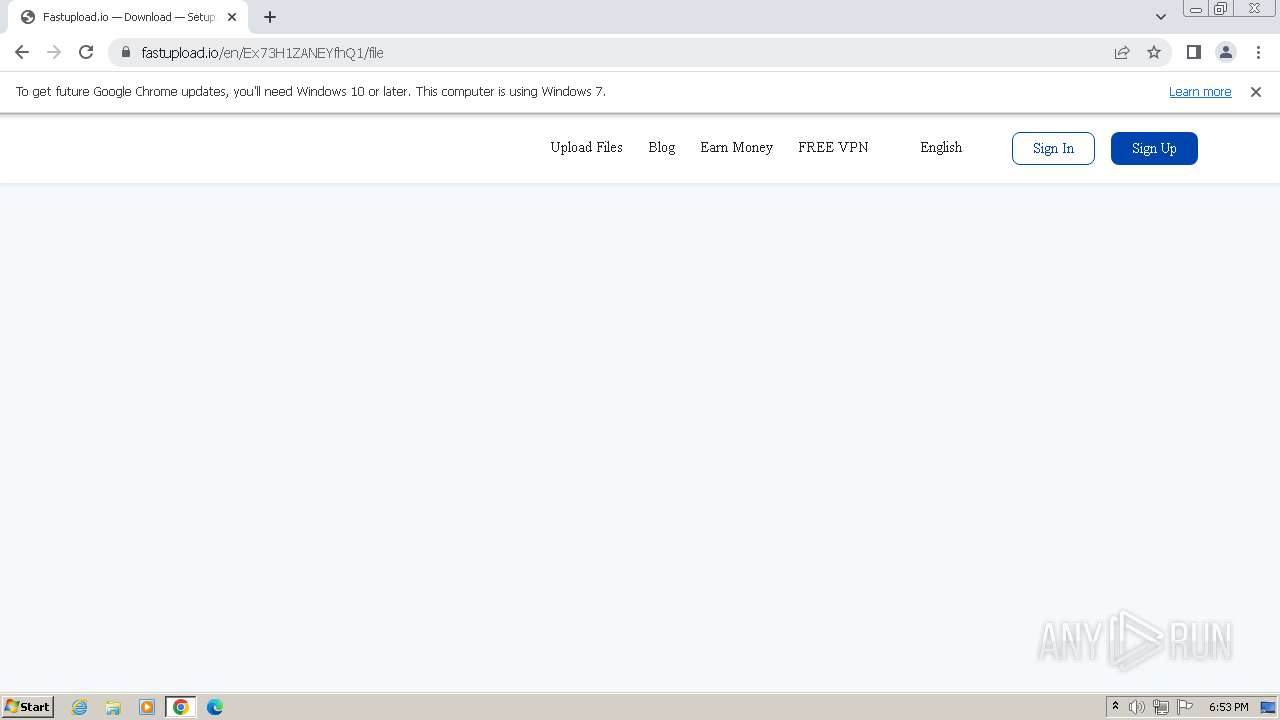1280x720 pixels.
Task: Go back to previous page
Action: pyautogui.click(x=22, y=52)
